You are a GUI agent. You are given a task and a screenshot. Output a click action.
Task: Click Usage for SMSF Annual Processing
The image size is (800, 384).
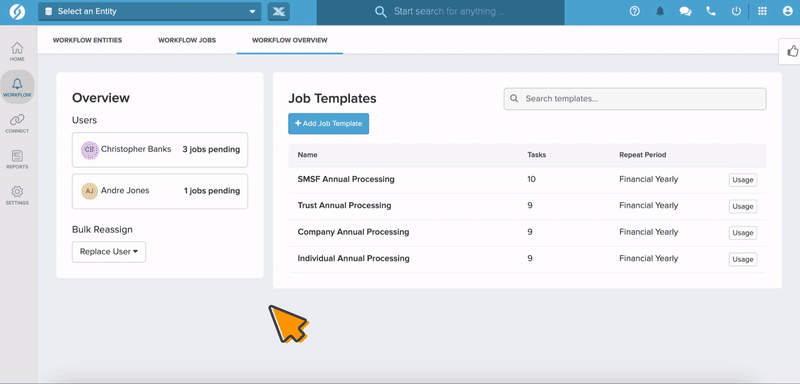point(742,180)
